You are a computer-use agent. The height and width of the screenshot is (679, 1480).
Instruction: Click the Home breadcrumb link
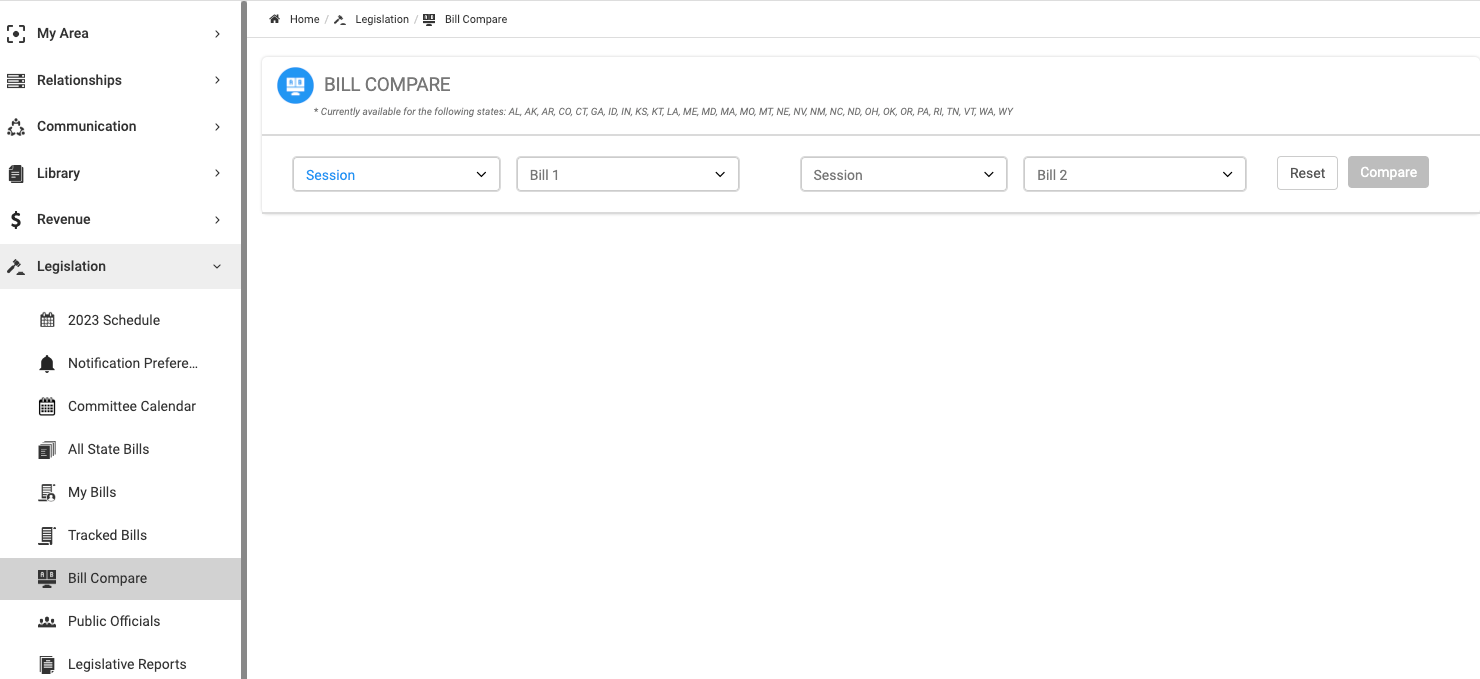305,19
